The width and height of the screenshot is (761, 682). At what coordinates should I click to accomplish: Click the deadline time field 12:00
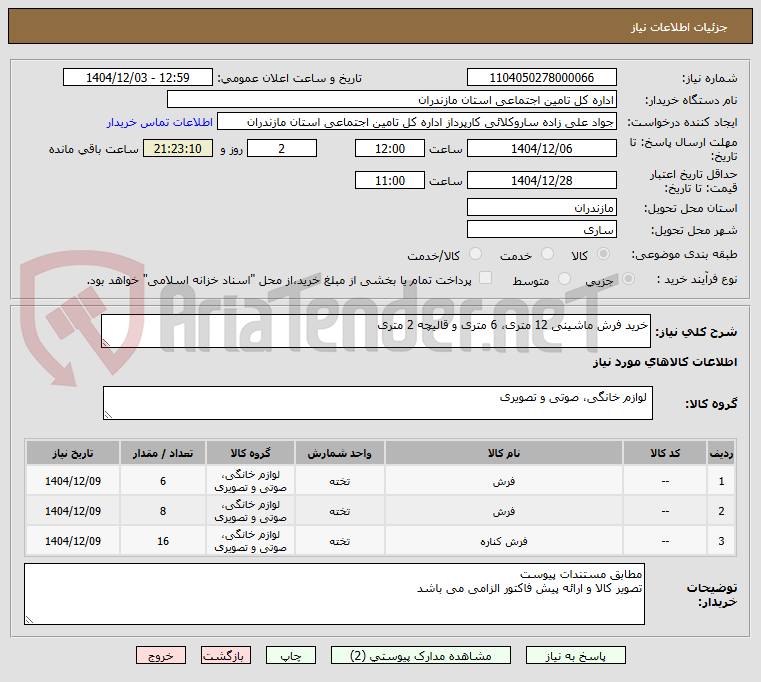pyautogui.click(x=390, y=149)
